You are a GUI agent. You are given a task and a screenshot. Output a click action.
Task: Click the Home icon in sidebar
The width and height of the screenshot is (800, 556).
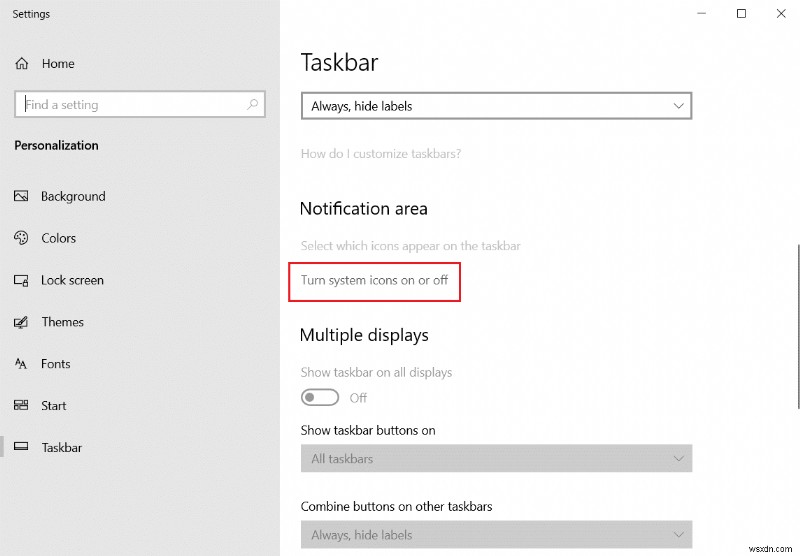(21, 64)
